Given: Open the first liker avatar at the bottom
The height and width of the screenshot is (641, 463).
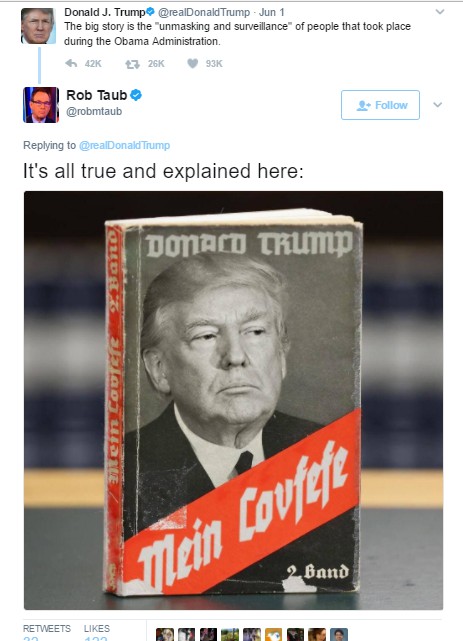Looking at the screenshot, I should (165, 634).
